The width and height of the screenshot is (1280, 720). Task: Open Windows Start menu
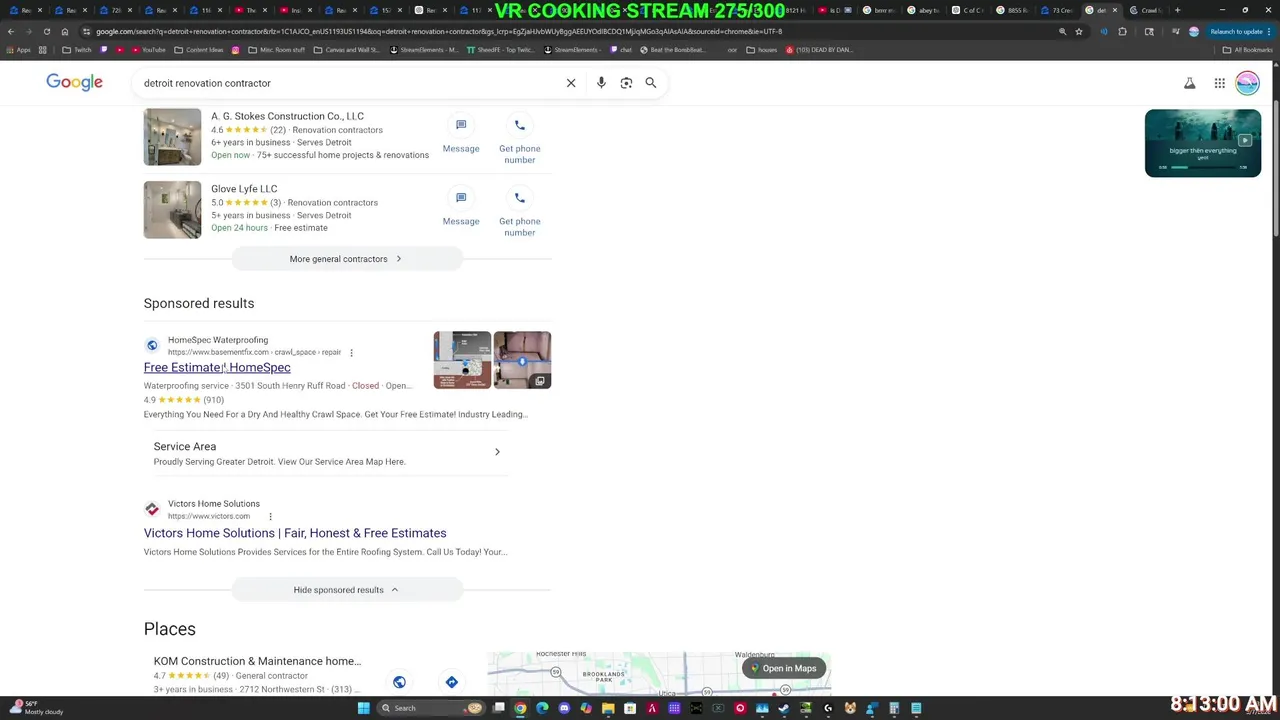(x=364, y=708)
